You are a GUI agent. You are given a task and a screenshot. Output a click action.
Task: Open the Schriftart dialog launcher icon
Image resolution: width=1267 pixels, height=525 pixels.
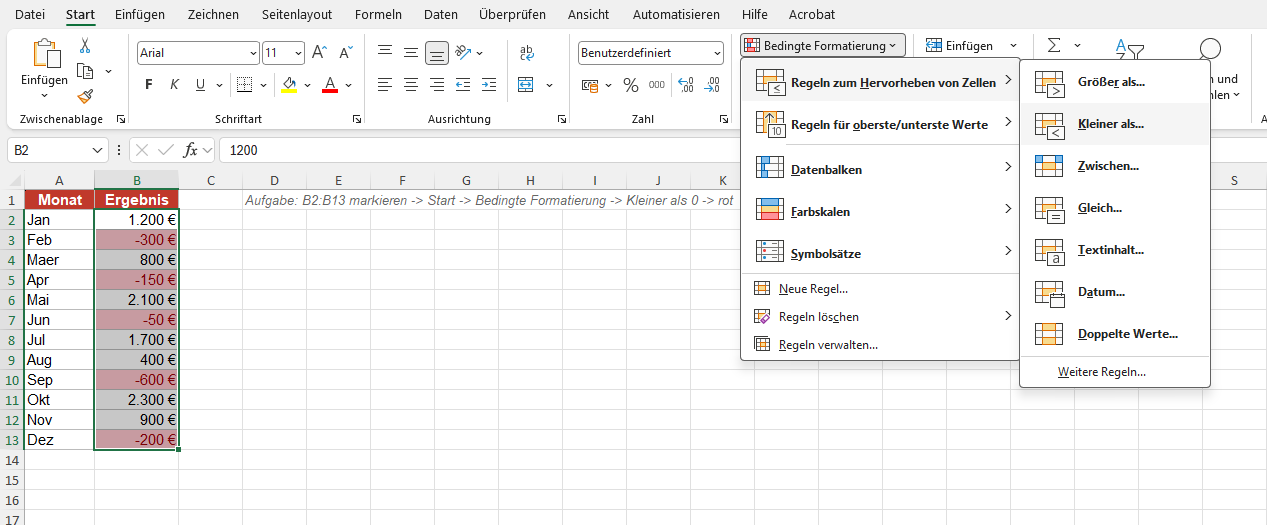[x=357, y=119]
